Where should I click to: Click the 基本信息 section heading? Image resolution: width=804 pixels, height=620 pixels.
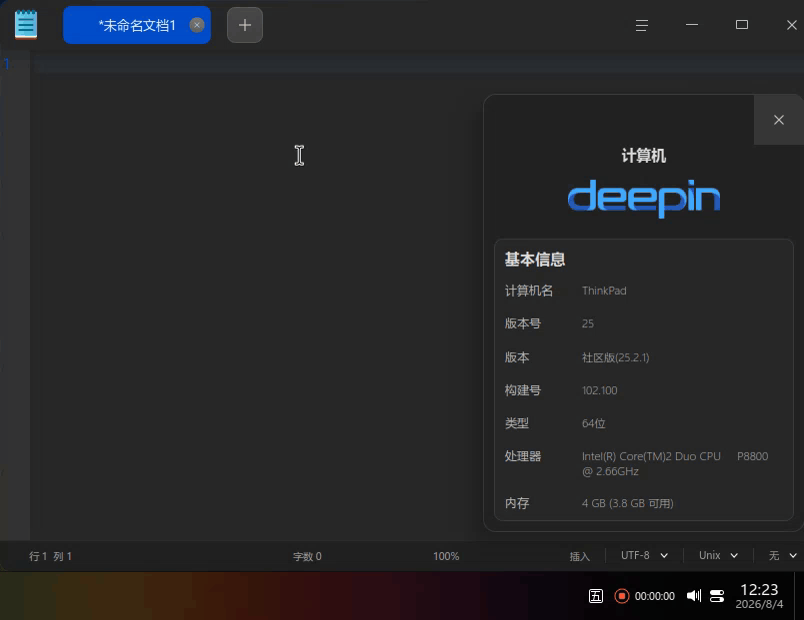[535, 259]
